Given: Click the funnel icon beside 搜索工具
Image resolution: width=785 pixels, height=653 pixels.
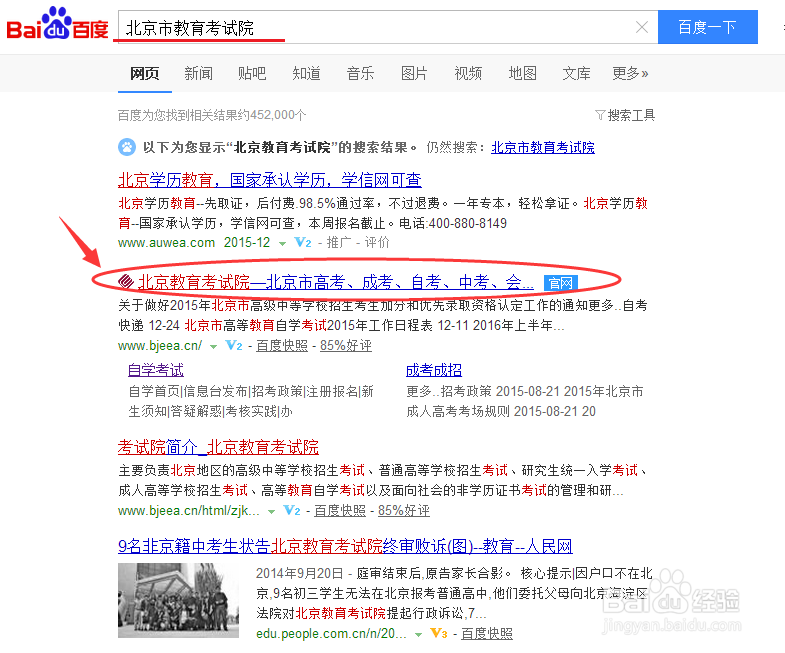Looking at the screenshot, I should tap(600, 115).
